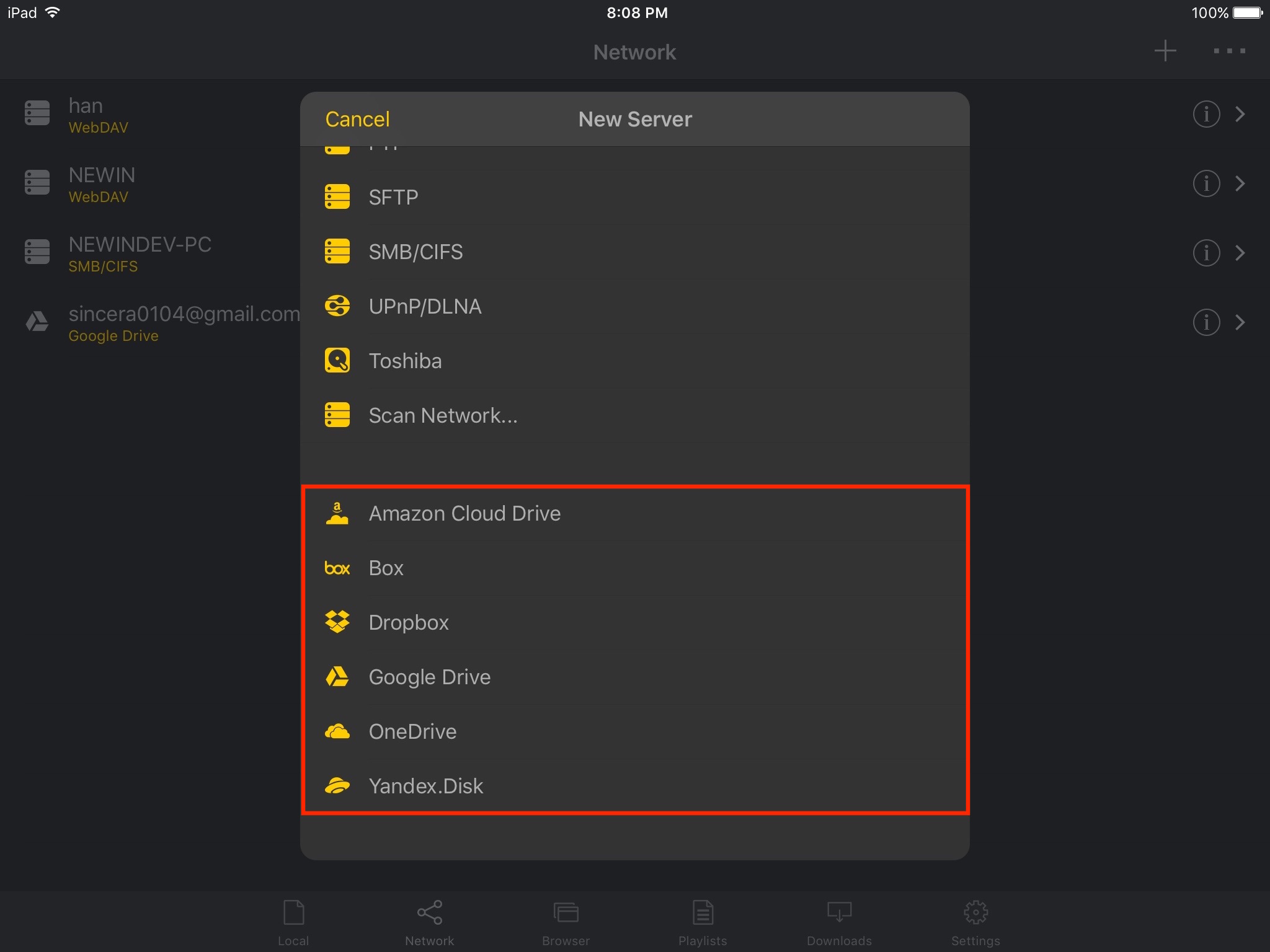
Task: Tap the Google Drive account icon in Network list
Action: [37, 322]
